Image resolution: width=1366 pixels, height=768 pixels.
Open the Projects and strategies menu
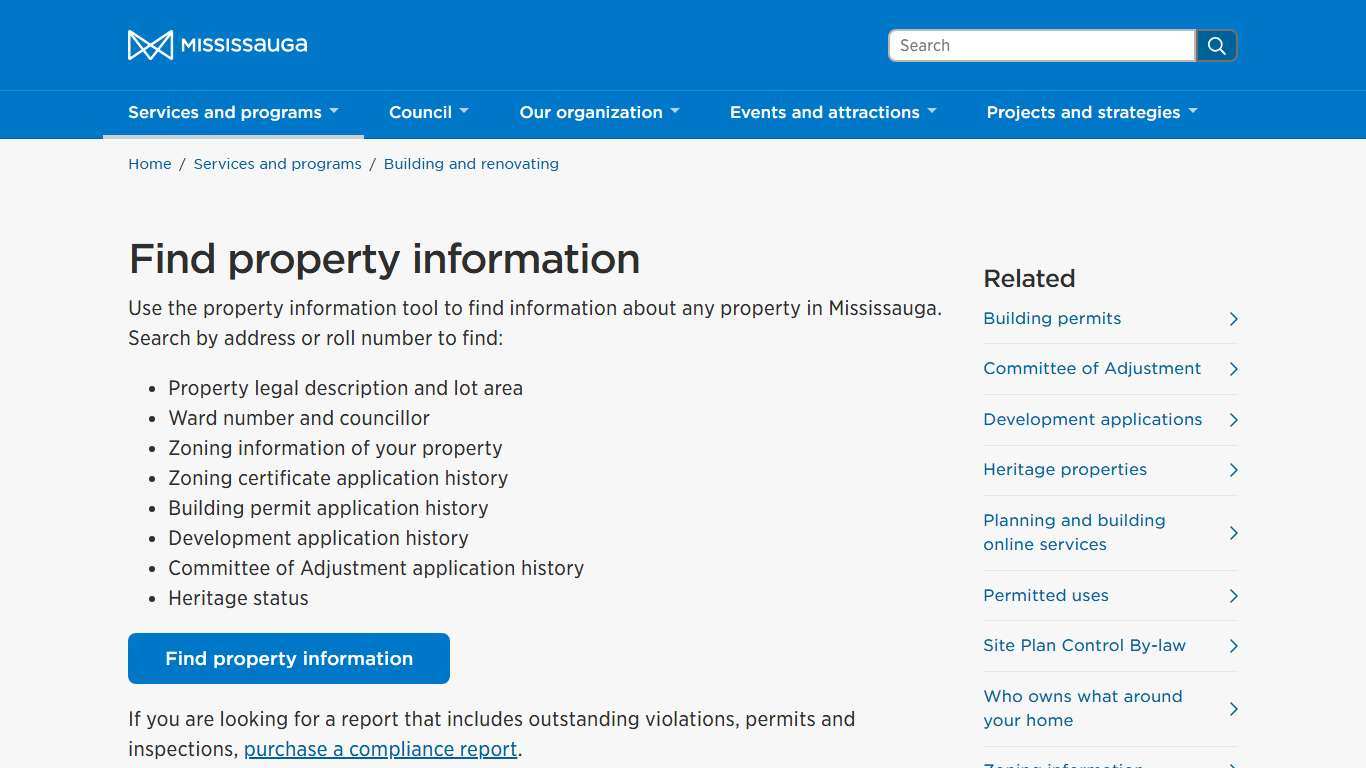[1091, 112]
